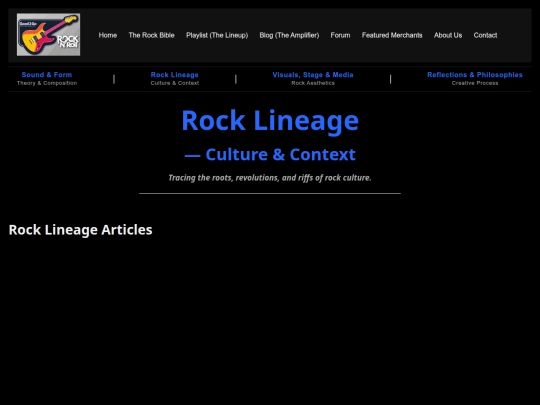
Task: Click the Rock N Roll guitar logo
Action: tap(49, 34)
